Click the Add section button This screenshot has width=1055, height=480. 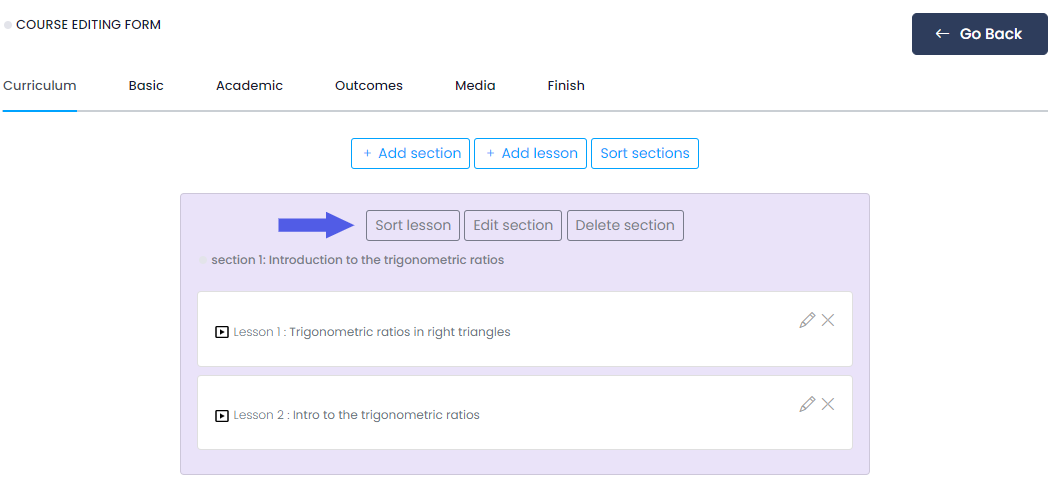click(410, 153)
